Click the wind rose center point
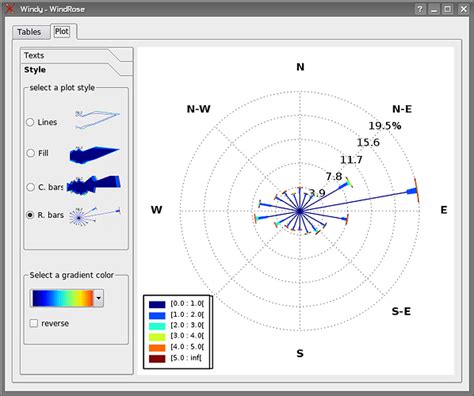Screen dimensions: 474x396 [x=300, y=211]
